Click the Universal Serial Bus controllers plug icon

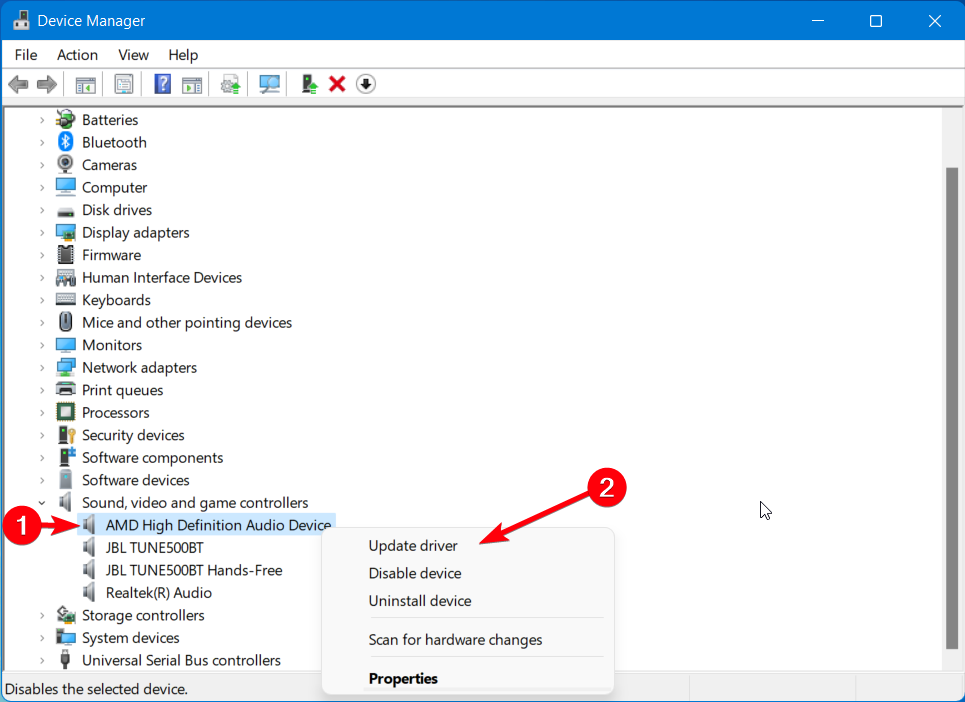coord(65,660)
